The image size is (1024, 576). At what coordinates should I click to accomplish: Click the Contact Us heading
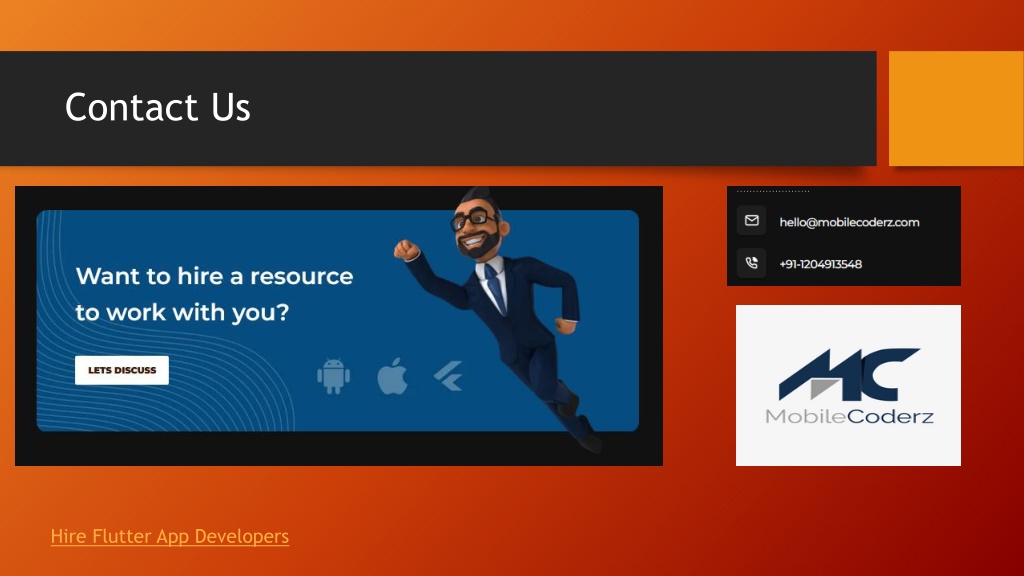(x=157, y=107)
